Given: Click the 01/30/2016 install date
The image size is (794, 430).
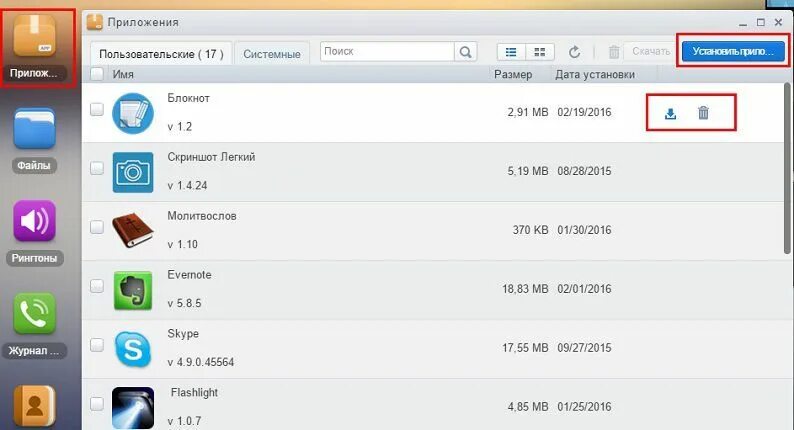Looking at the screenshot, I should pos(584,230).
